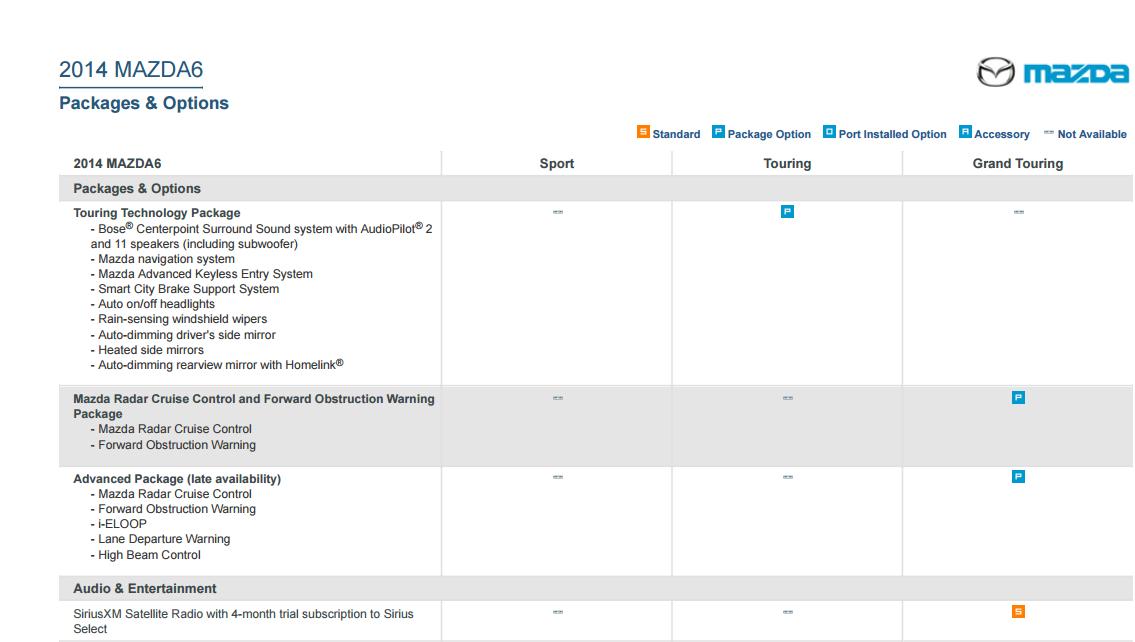Click the orange Standard legend icon

pos(643,132)
